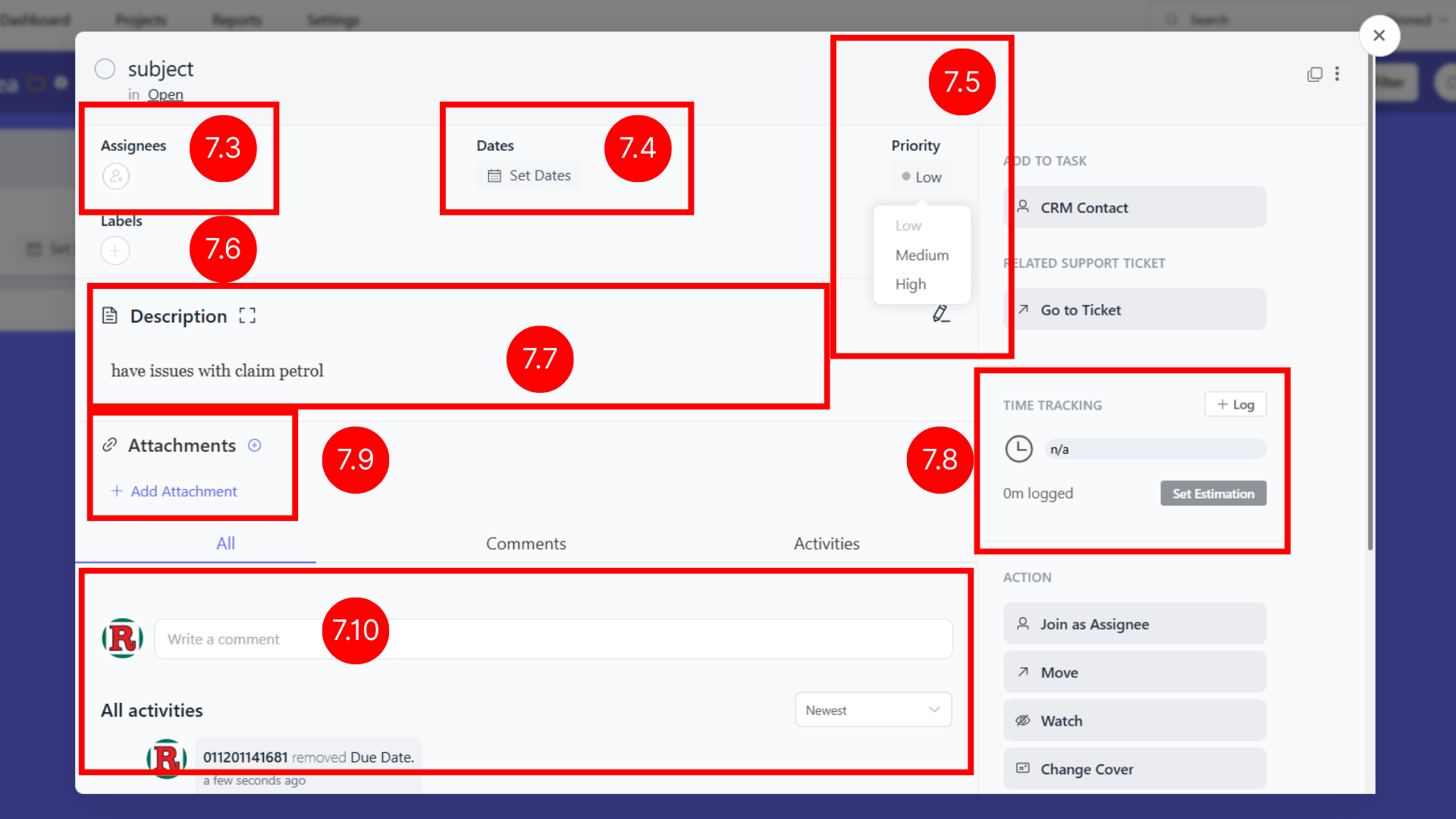
Task: Select Medium priority option
Action: point(921,255)
